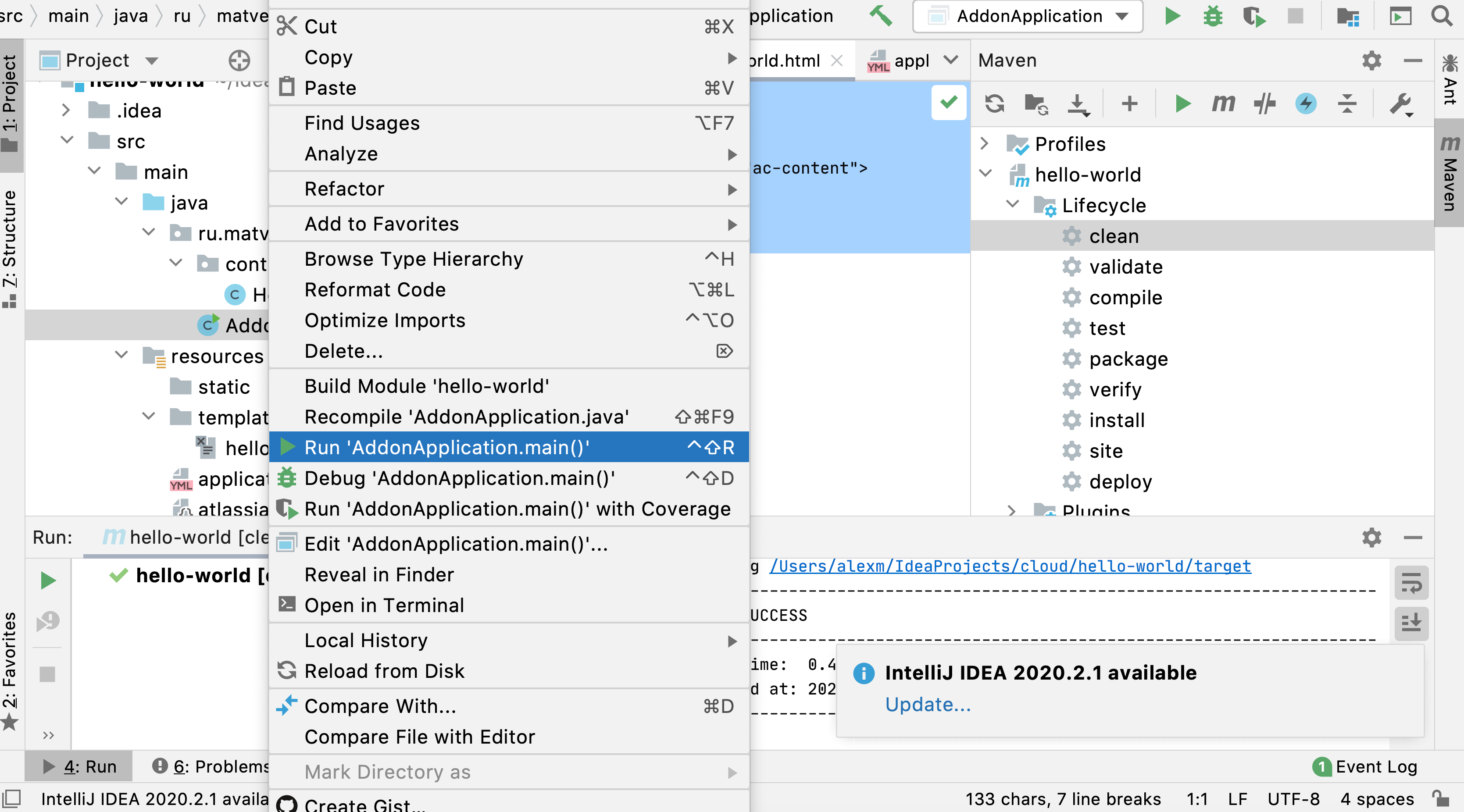1464x812 pixels.
Task: Run with coverage from the top toolbar
Action: [1254, 16]
